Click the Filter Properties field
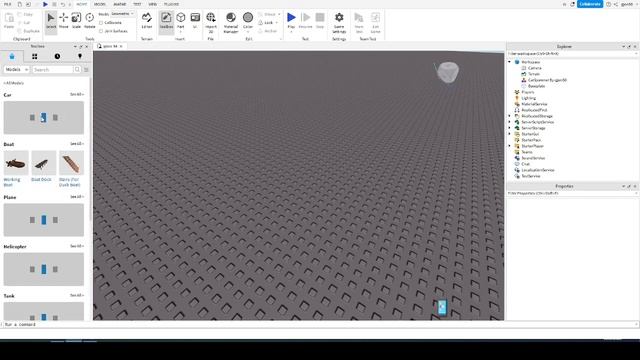This screenshot has height=360, width=640. 571,193
